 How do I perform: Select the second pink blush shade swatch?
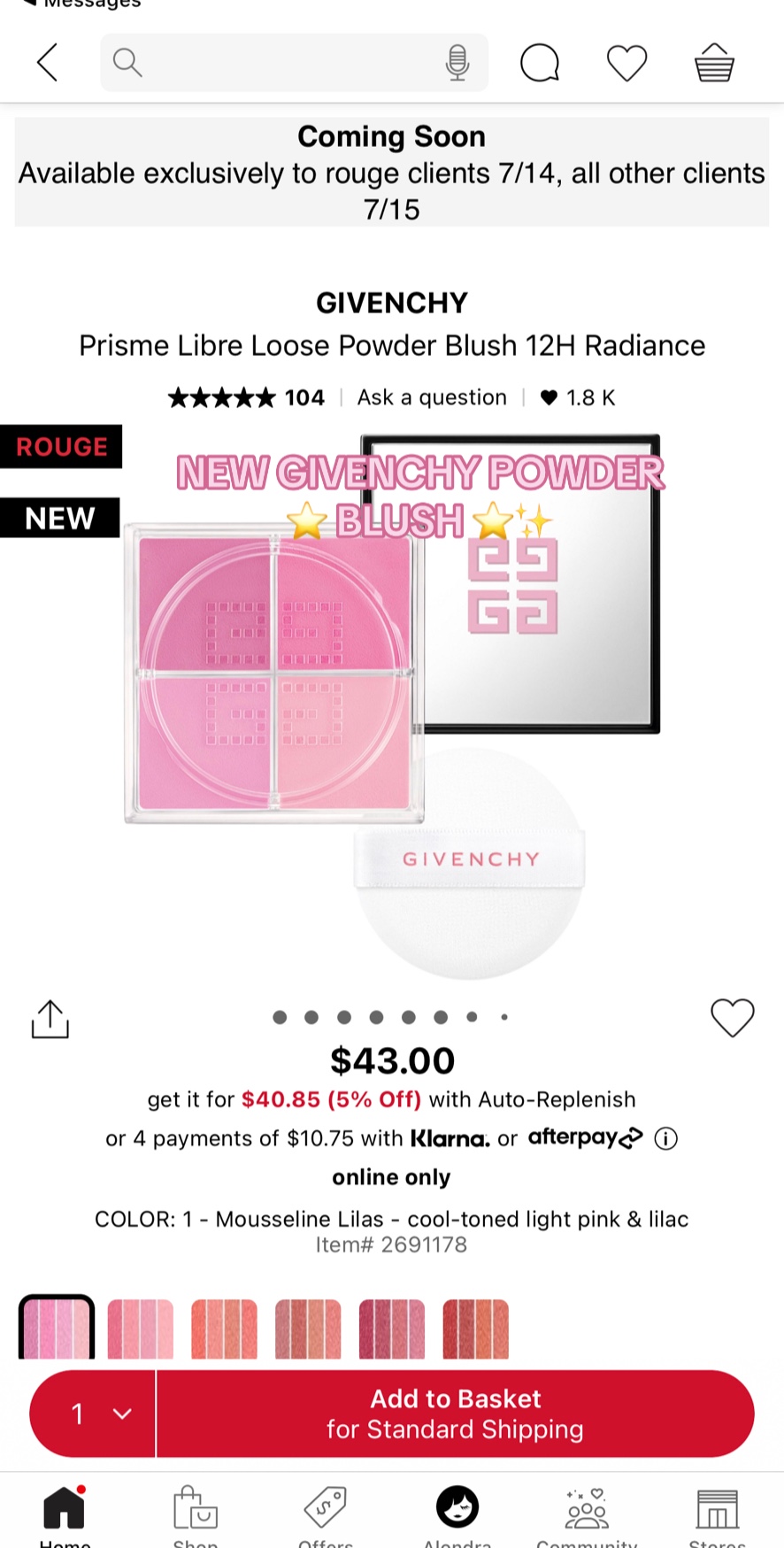(x=140, y=1329)
